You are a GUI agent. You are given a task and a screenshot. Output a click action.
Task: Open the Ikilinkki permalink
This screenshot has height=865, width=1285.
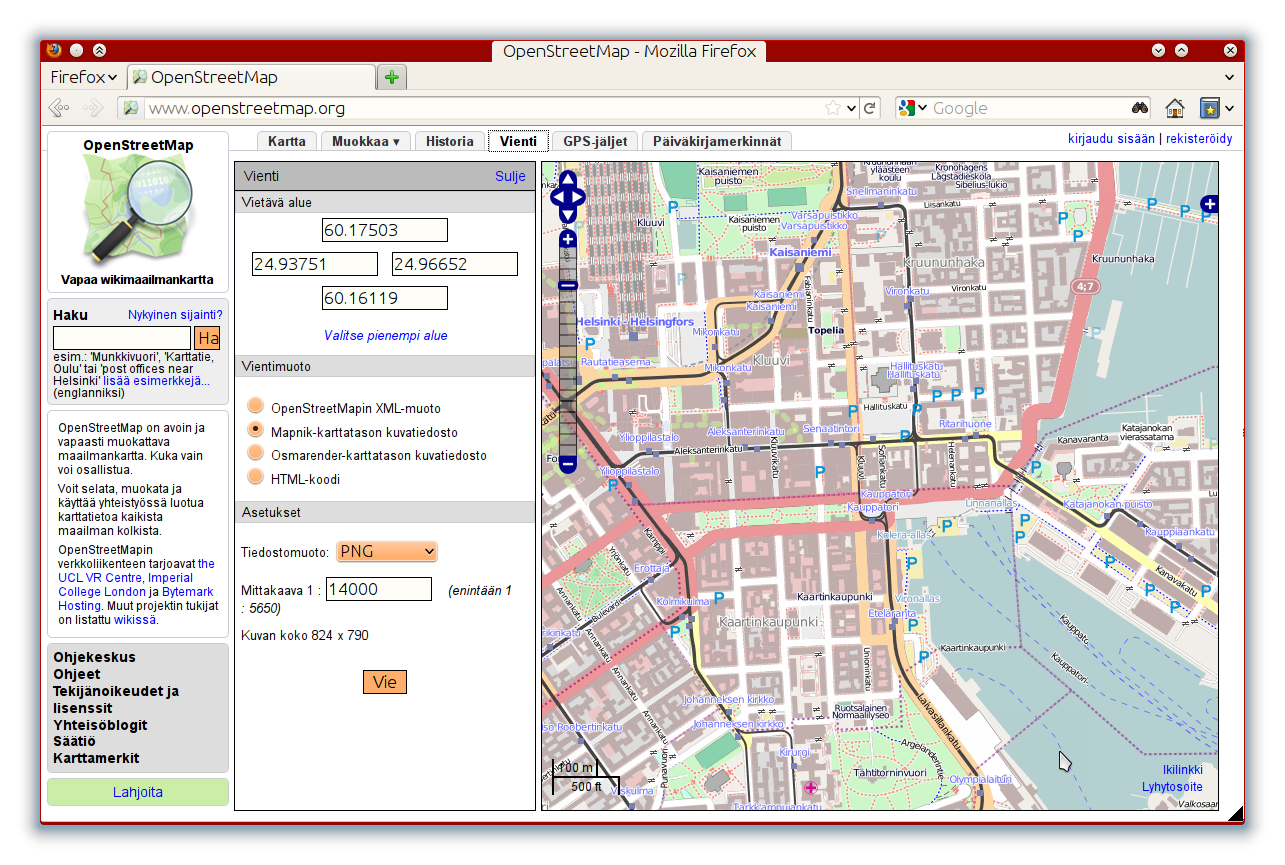click(x=1182, y=770)
